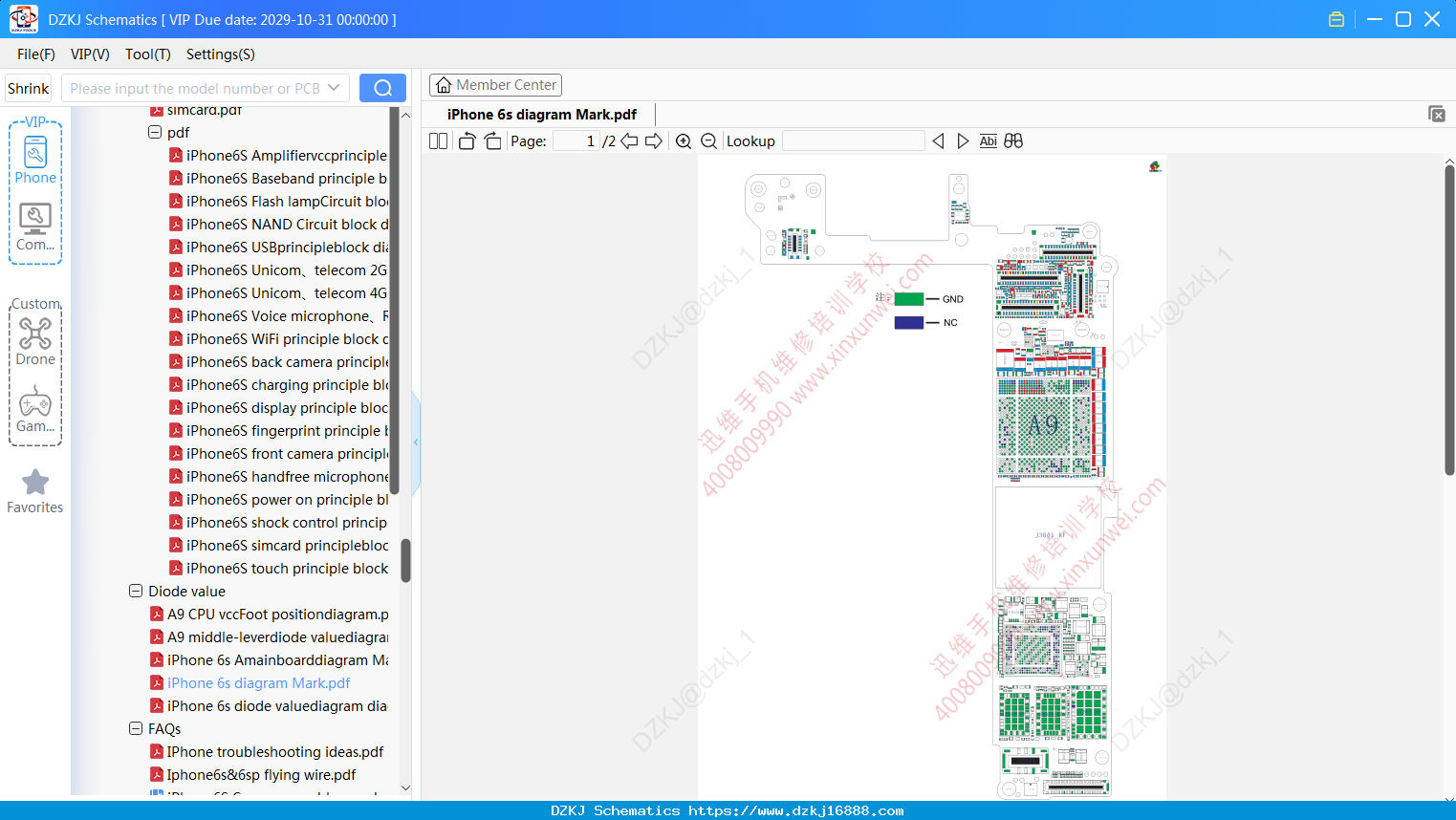The height and width of the screenshot is (820, 1456).
Task: Open the yellow toolbox icon in the title bar
Action: coord(1336,19)
